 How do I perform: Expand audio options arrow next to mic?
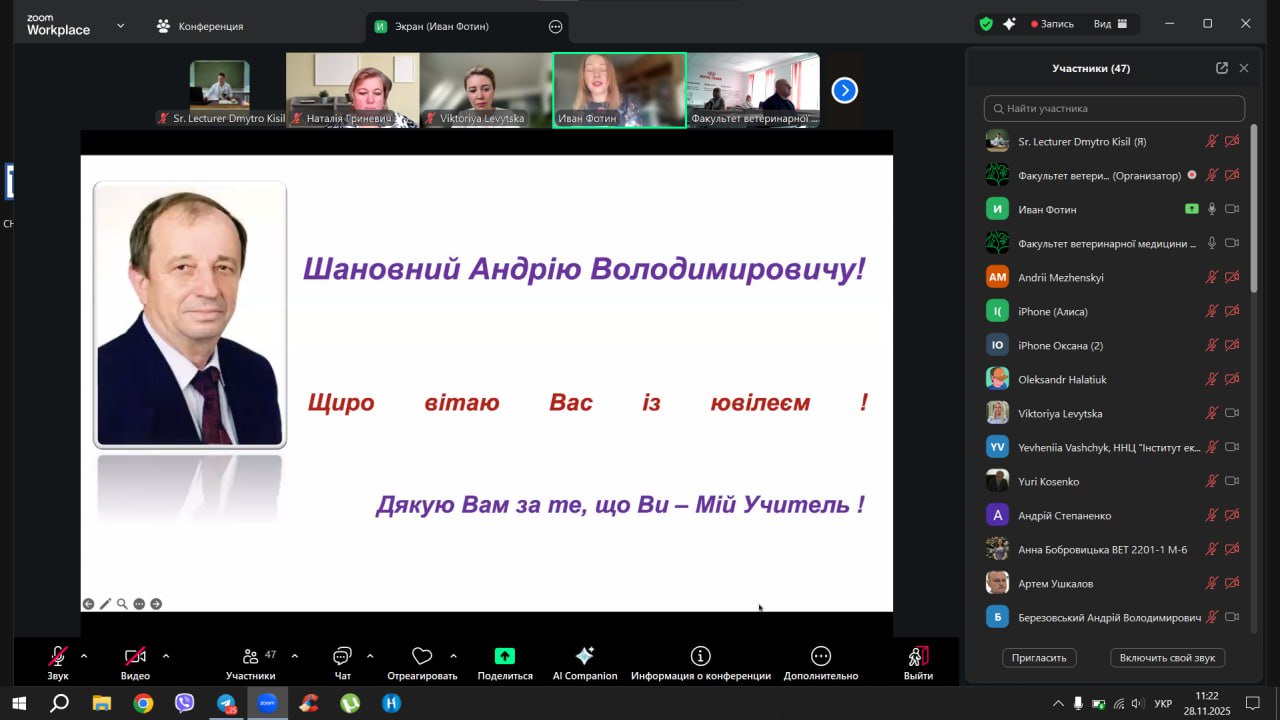pos(84,656)
